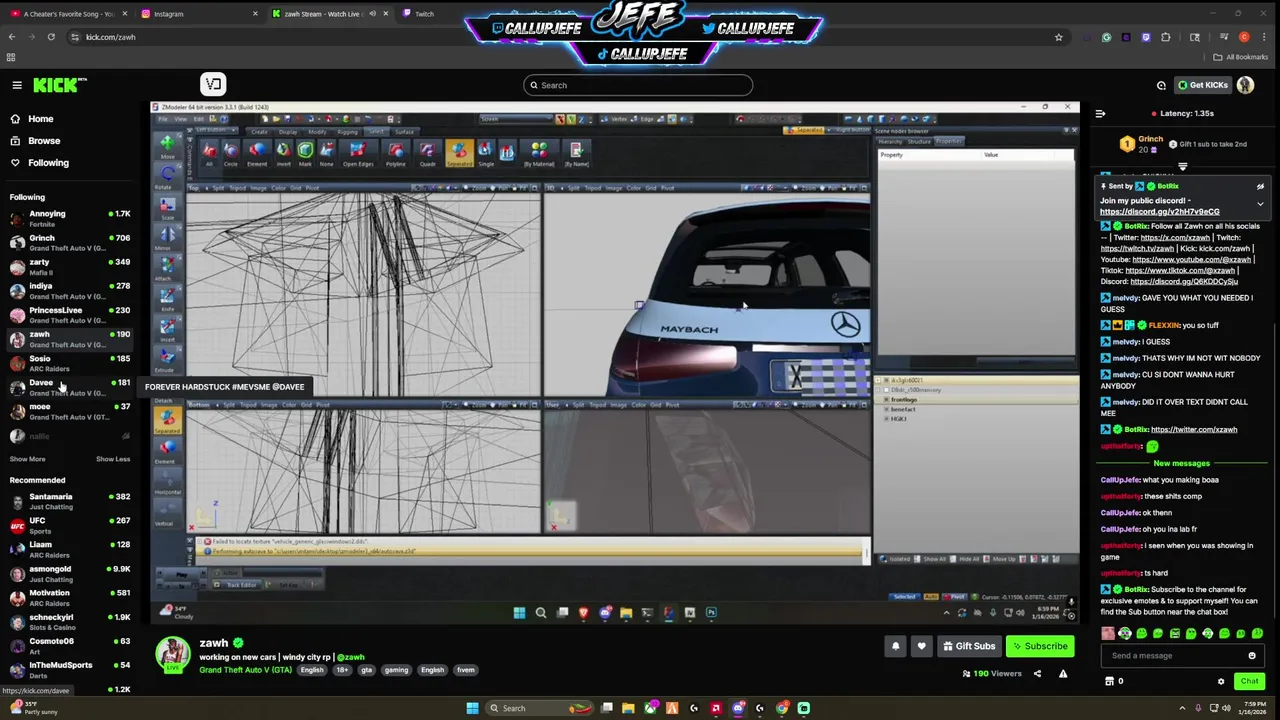Click the Invert selection icon

pos(283,152)
